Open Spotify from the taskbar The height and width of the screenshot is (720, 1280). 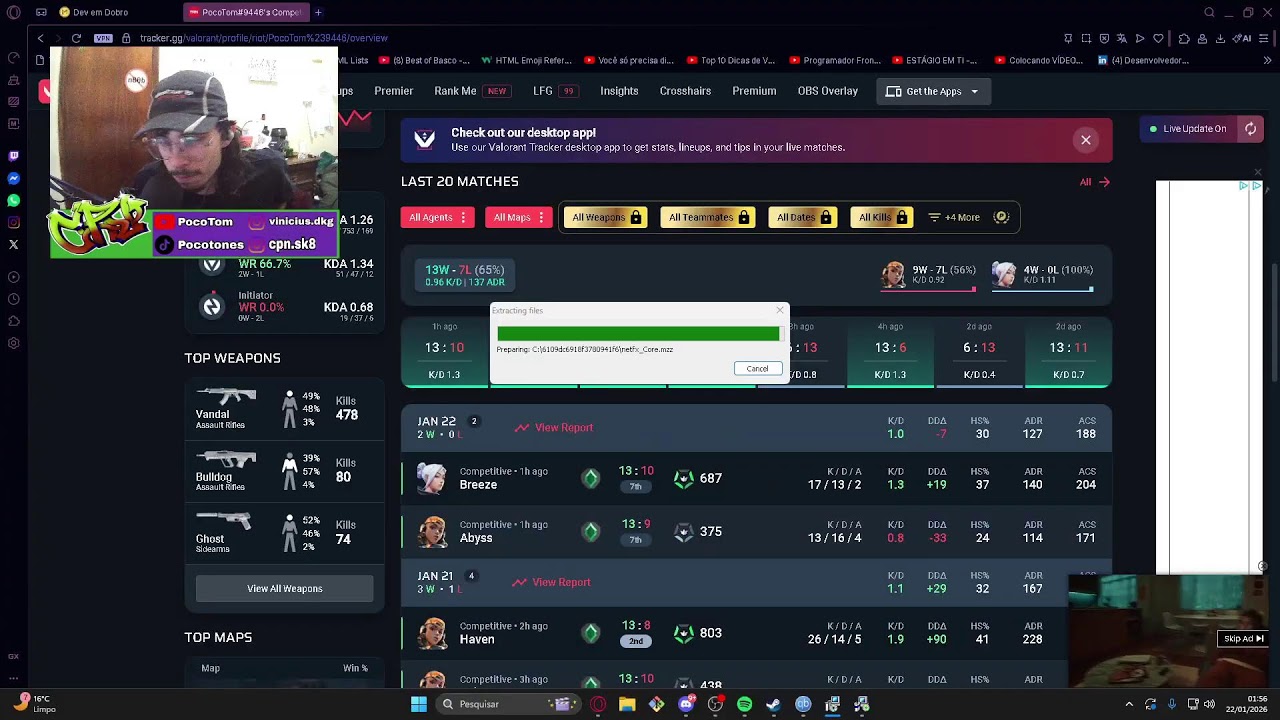click(744, 704)
